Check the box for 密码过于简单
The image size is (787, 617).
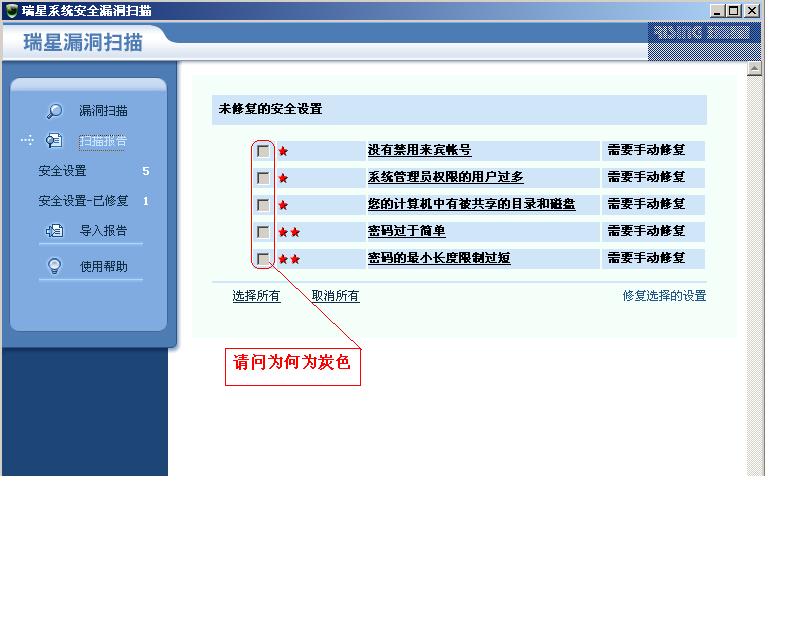(263, 232)
